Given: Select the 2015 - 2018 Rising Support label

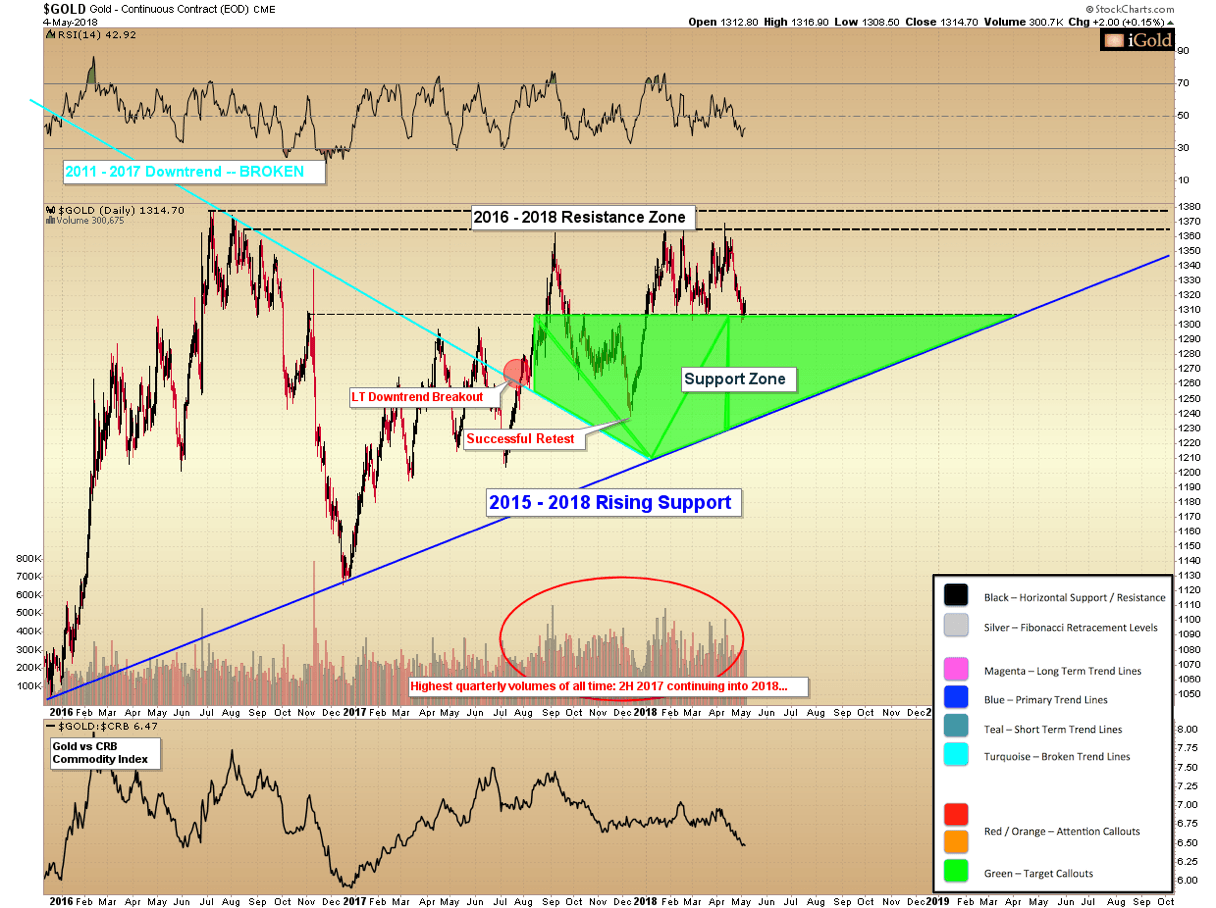Looking at the screenshot, I should coord(612,502).
